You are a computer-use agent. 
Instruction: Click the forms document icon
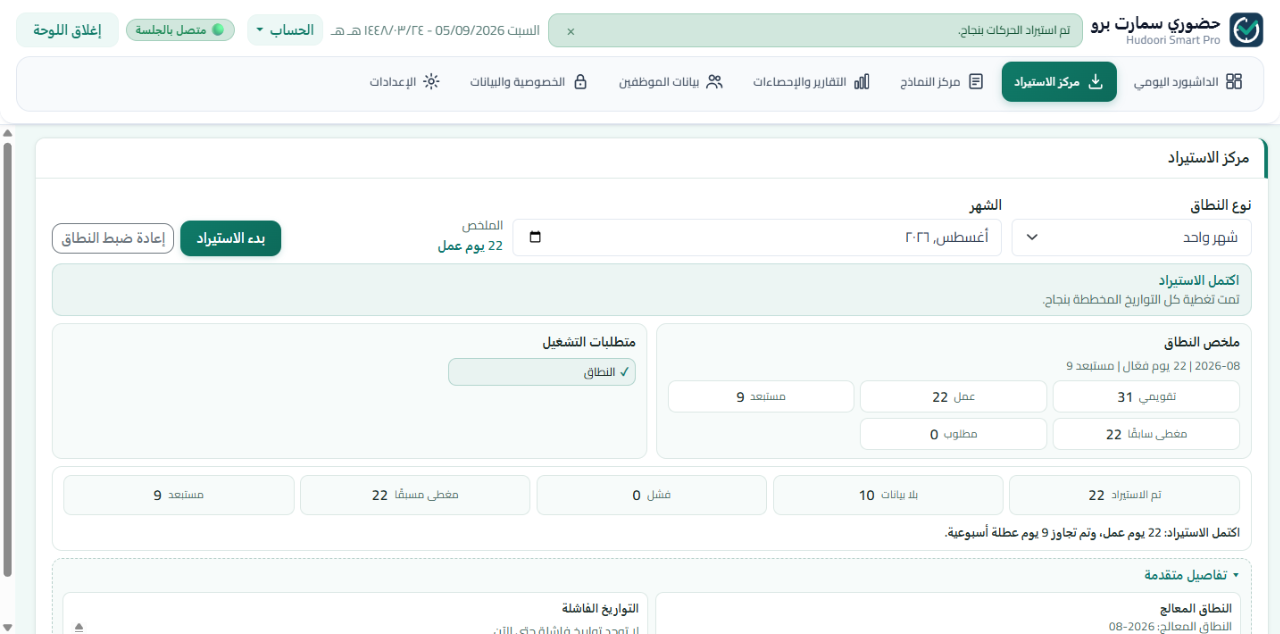[x=976, y=82]
